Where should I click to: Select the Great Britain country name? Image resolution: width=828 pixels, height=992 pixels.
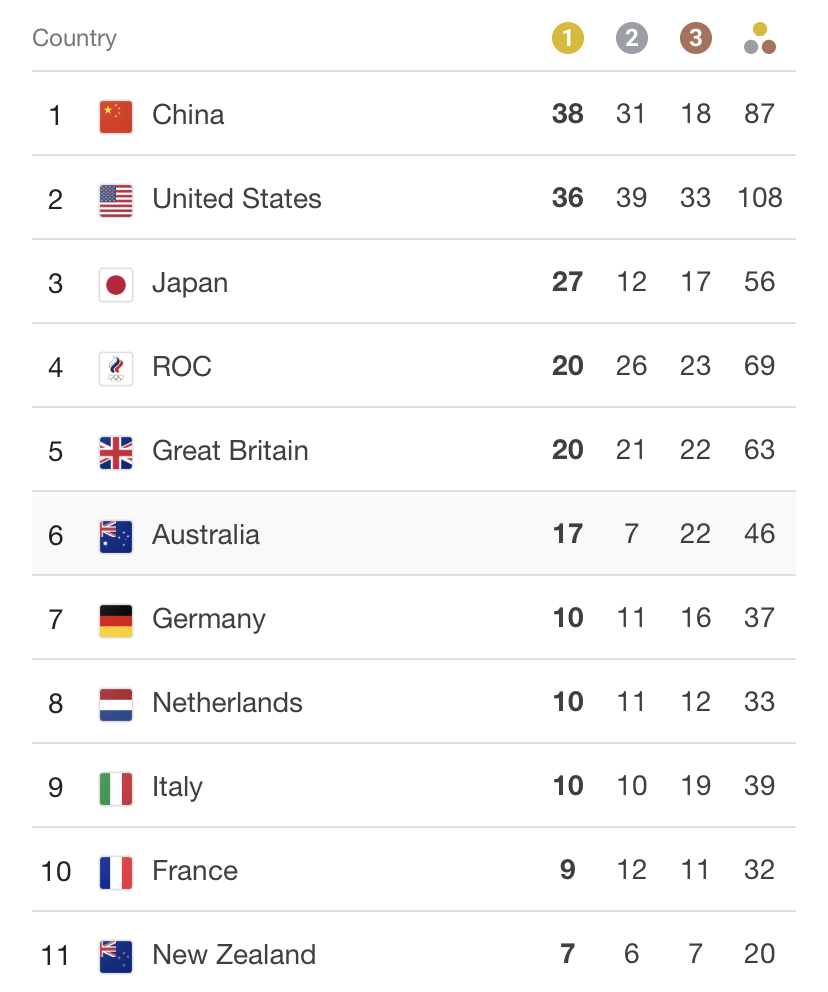tap(230, 451)
